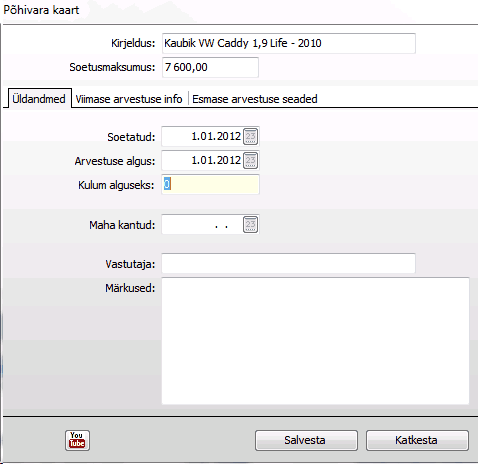Click the Vastutaja label
Screen dimensions: 478x464
pyautogui.click(x=130, y=264)
